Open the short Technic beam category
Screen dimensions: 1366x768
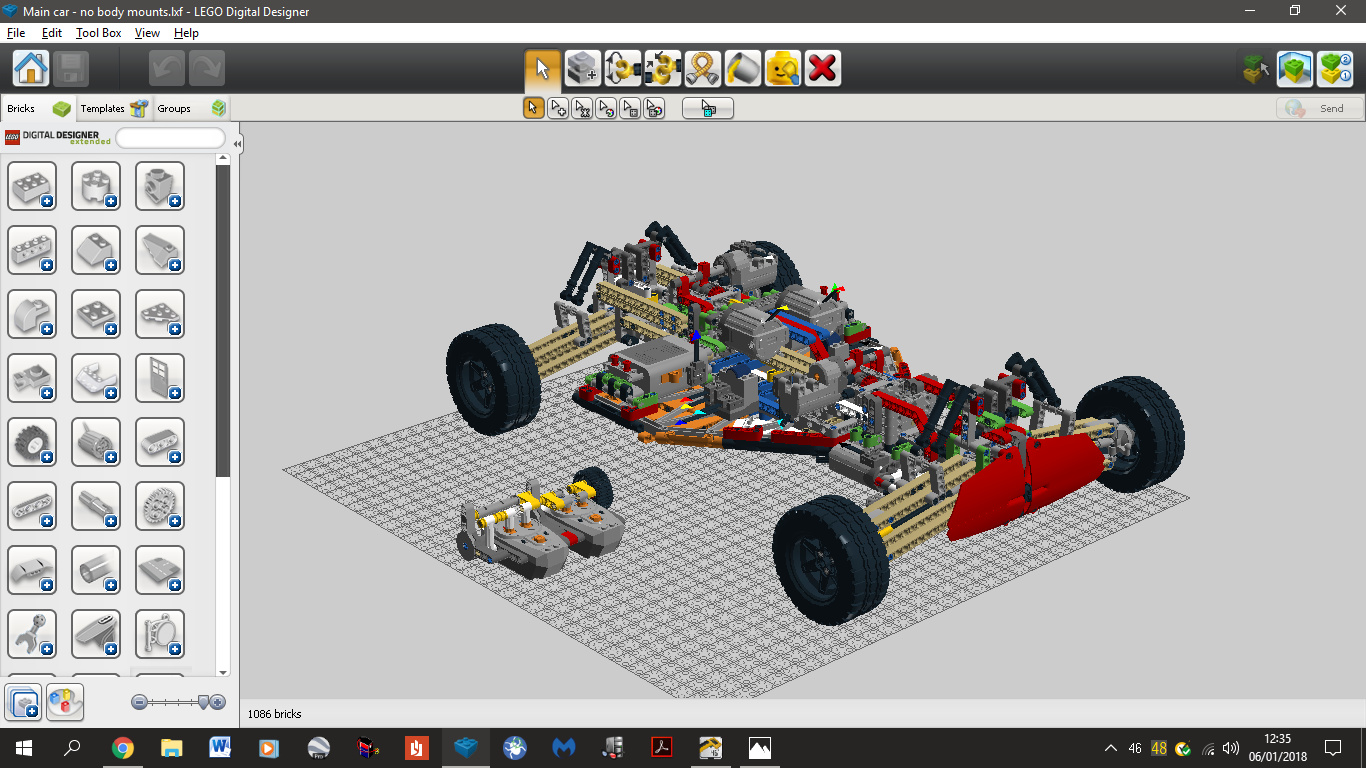tap(160, 442)
